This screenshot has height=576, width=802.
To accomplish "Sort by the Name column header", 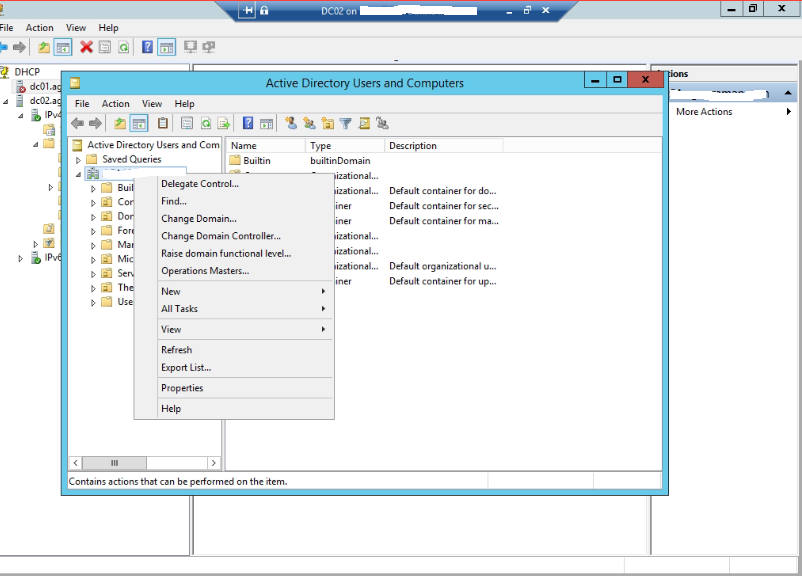I will tap(266, 146).
